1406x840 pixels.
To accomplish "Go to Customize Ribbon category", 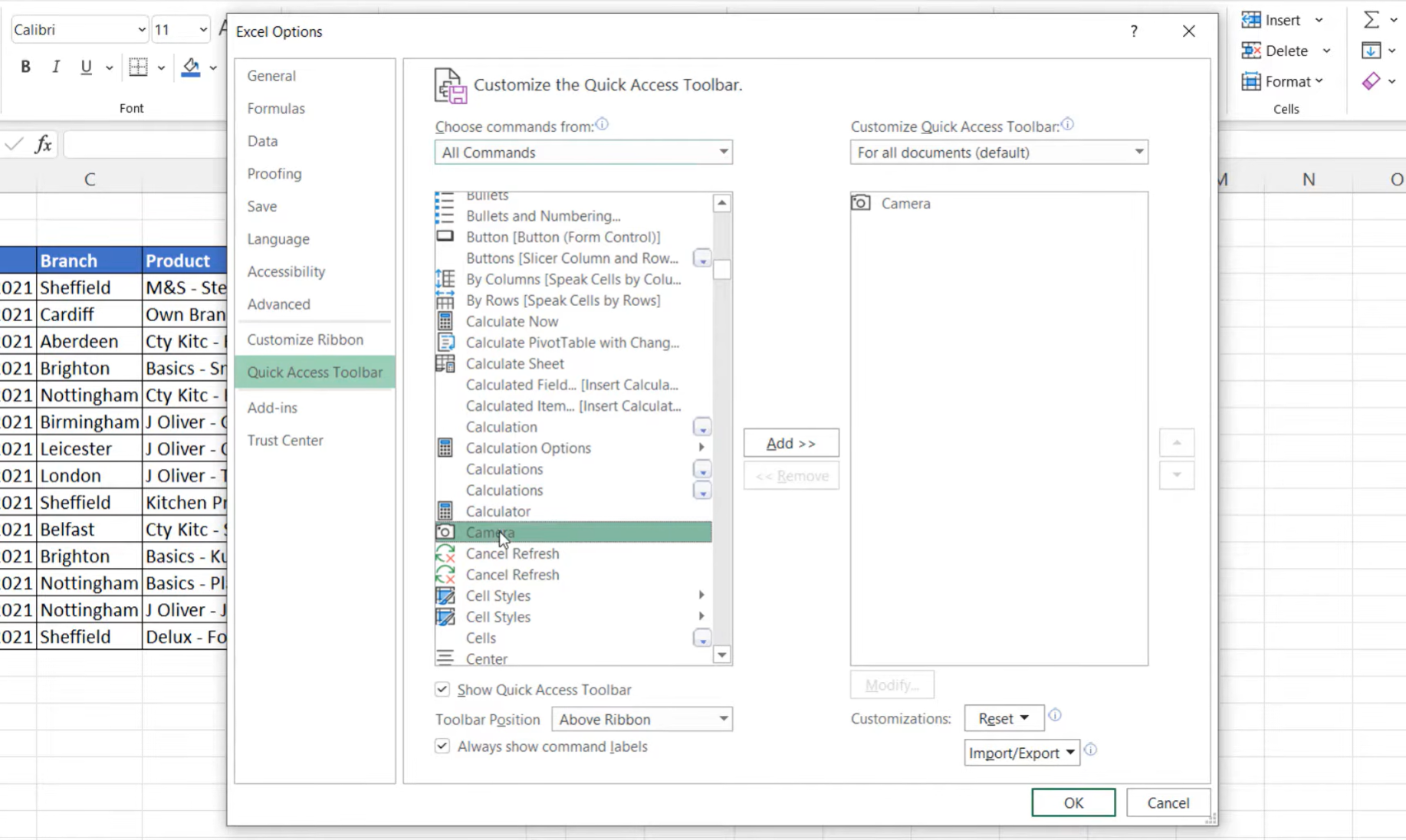I will click(305, 340).
